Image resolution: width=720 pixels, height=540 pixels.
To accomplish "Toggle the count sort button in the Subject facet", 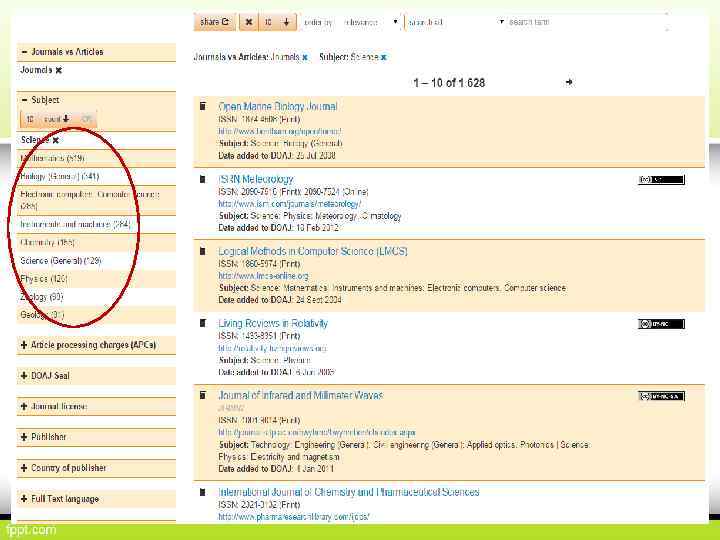I will [57, 119].
